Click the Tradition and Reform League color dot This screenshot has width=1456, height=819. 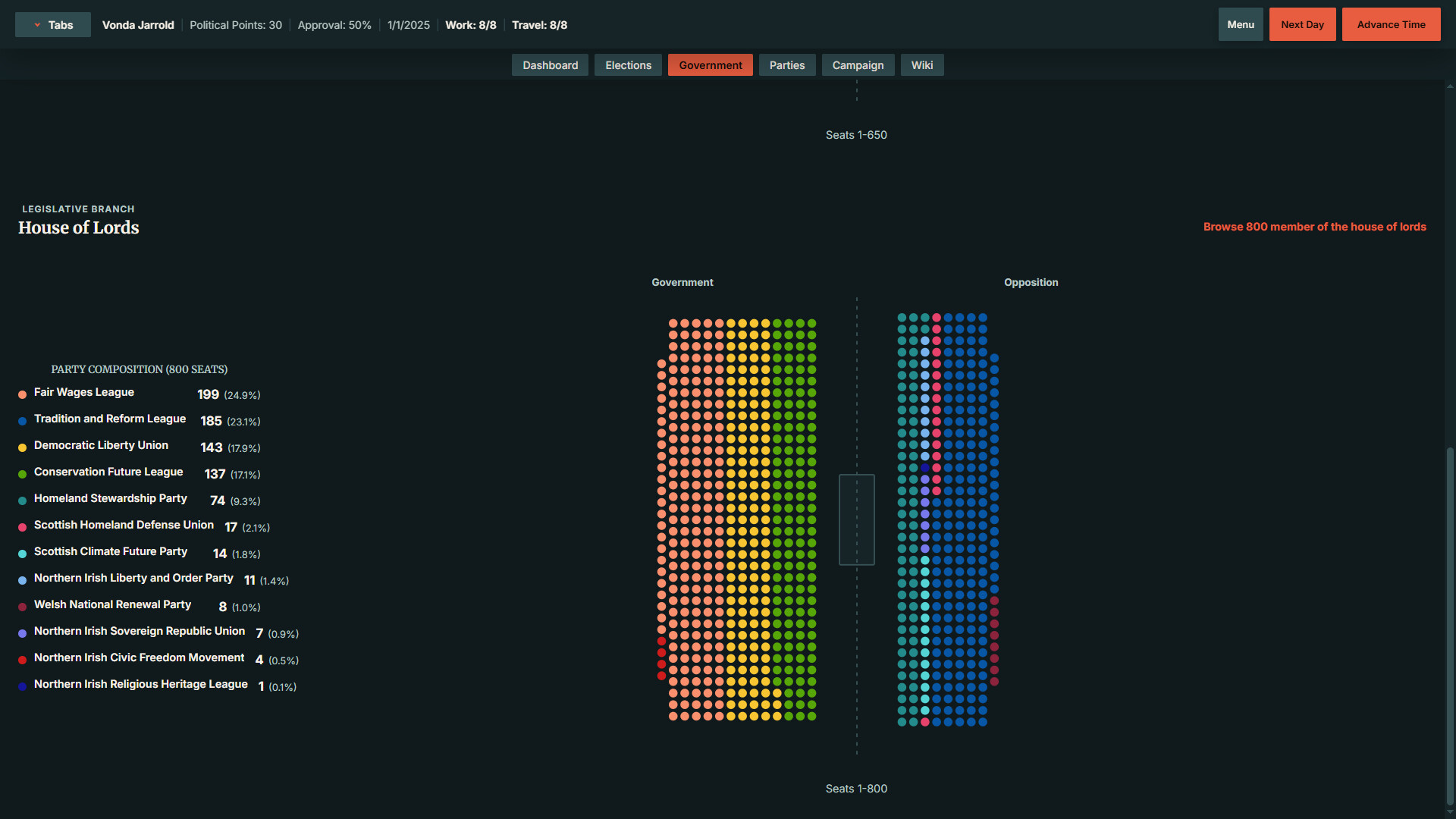(x=23, y=421)
